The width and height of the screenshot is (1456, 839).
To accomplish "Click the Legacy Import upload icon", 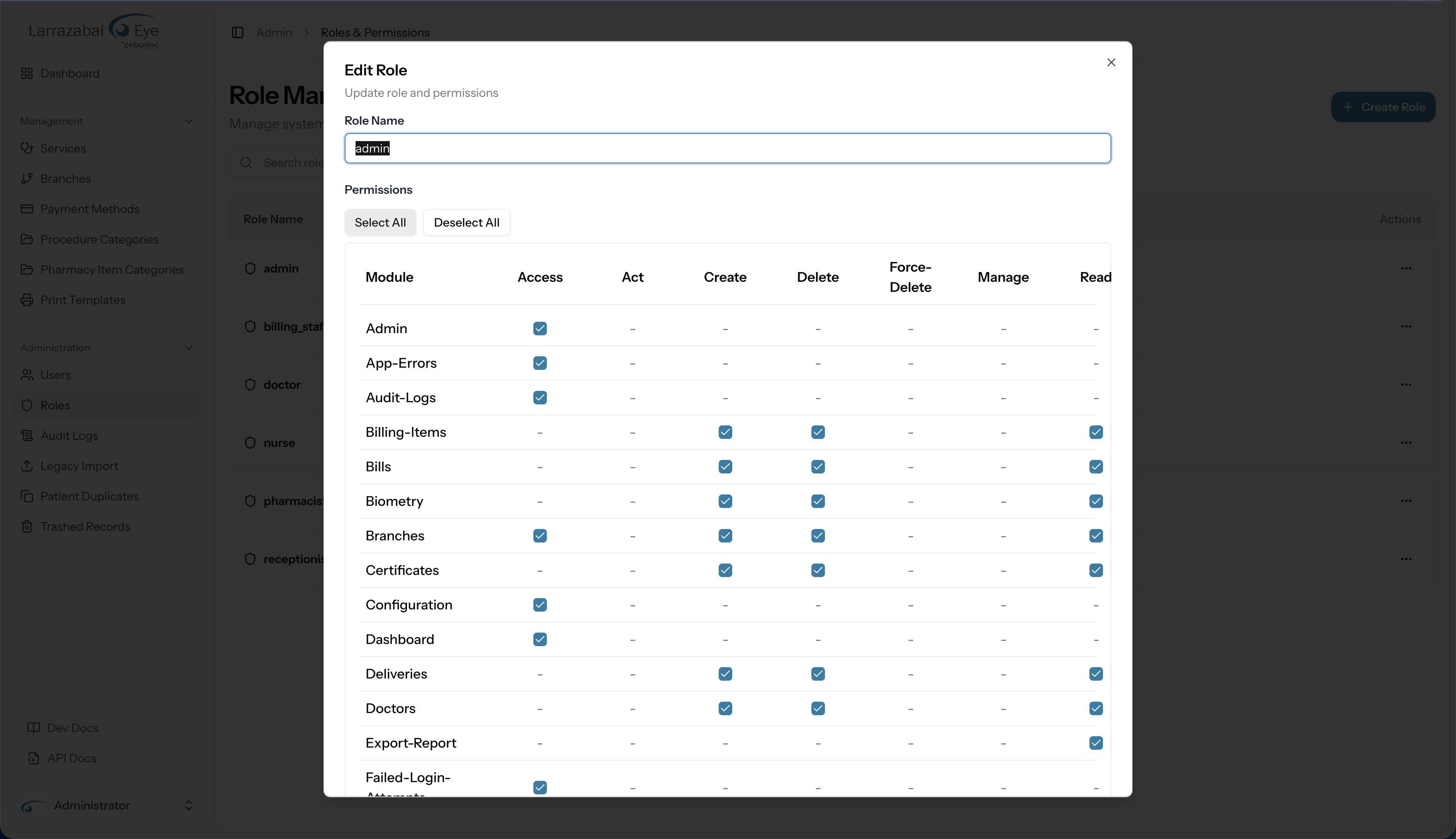I will (27, 465).
